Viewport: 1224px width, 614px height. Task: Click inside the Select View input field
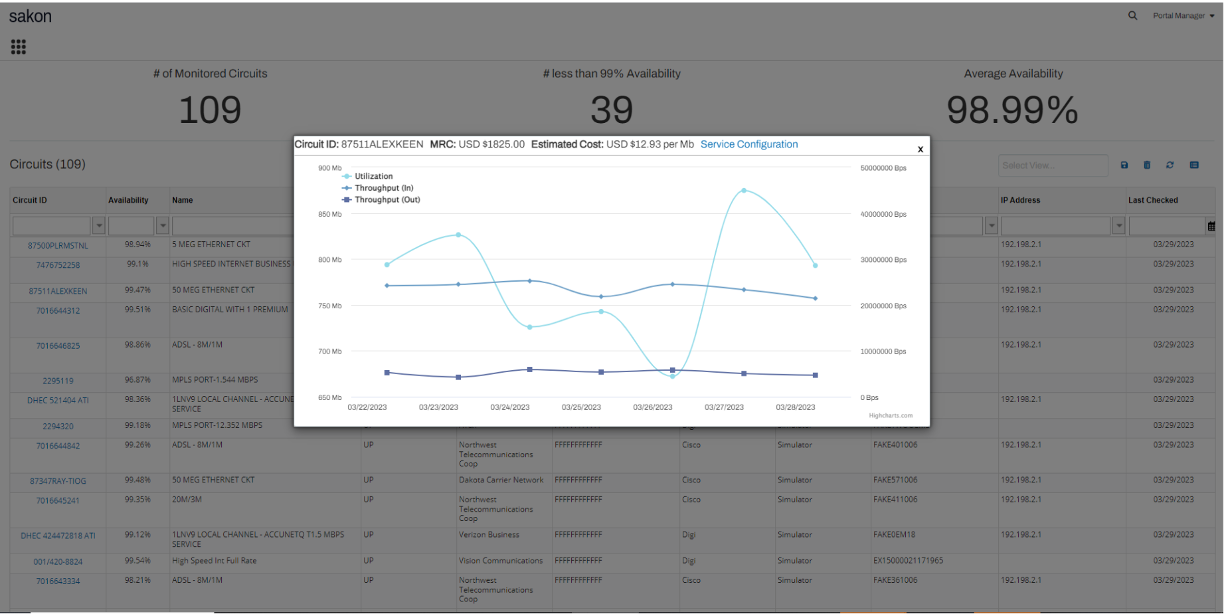pyautogui.click(x=1052, y=165)
